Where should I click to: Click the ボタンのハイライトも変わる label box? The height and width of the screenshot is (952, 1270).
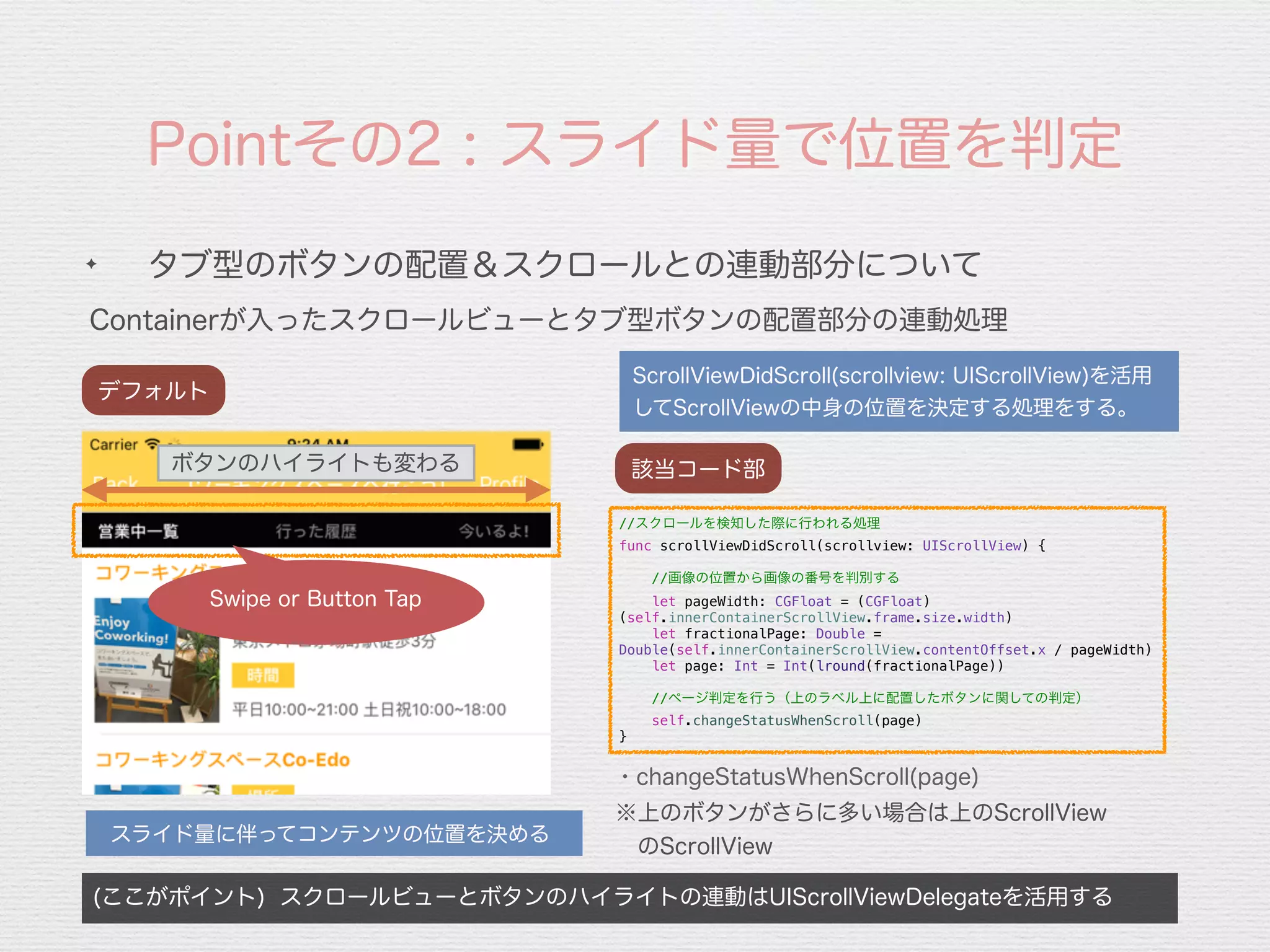pyautogui.click(x=316, y=462)
